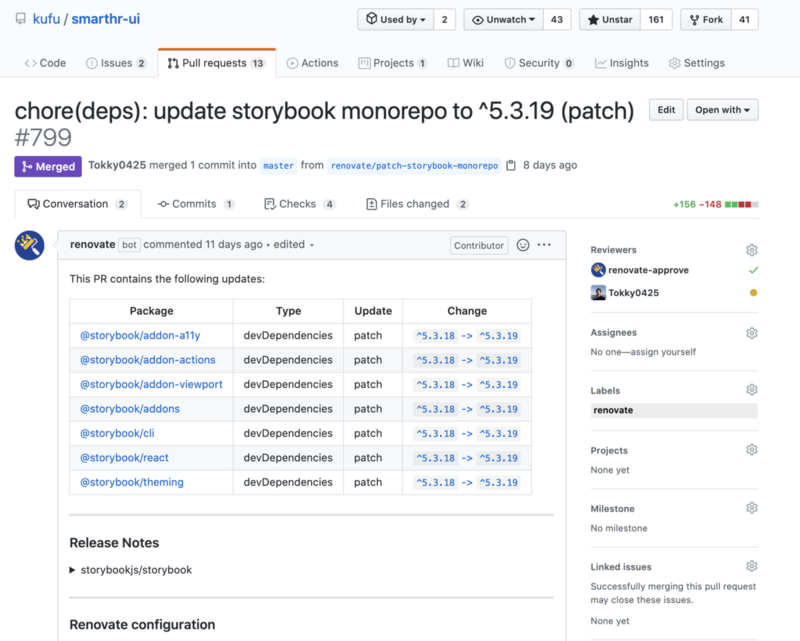This screenshot has width=800, height=641.
Task: Open the Actions tab
Action: [312, 63]
